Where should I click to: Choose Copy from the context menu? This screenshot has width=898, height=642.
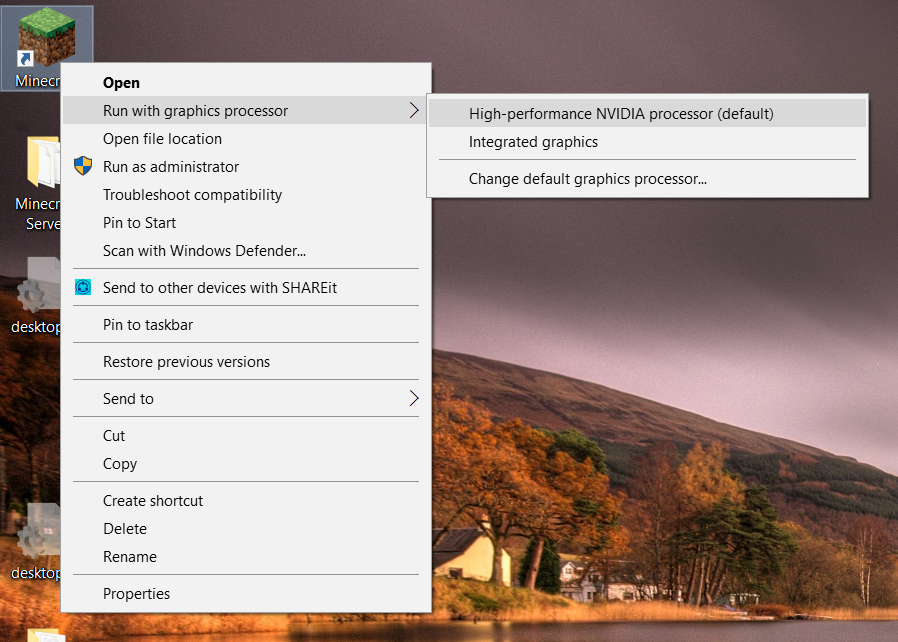[x=246, y=464]
